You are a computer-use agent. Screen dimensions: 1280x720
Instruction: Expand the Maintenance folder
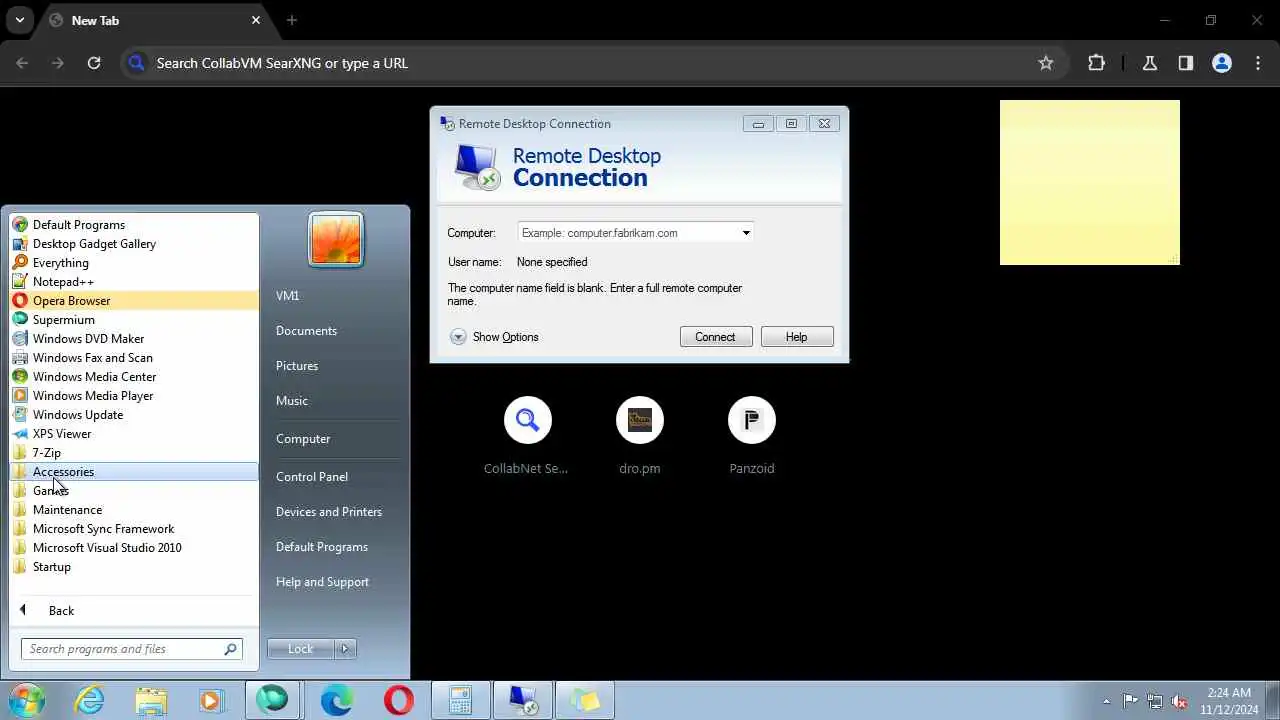point(134,510)
